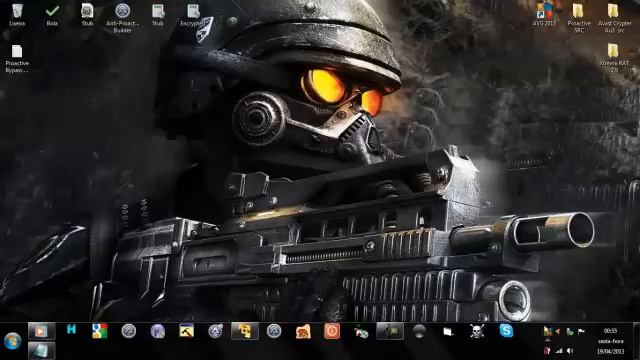The width and height of the screenshot is (640, 360).
Task: Select the Encrypted file on the desktop
Action: (x=193, y=15)
